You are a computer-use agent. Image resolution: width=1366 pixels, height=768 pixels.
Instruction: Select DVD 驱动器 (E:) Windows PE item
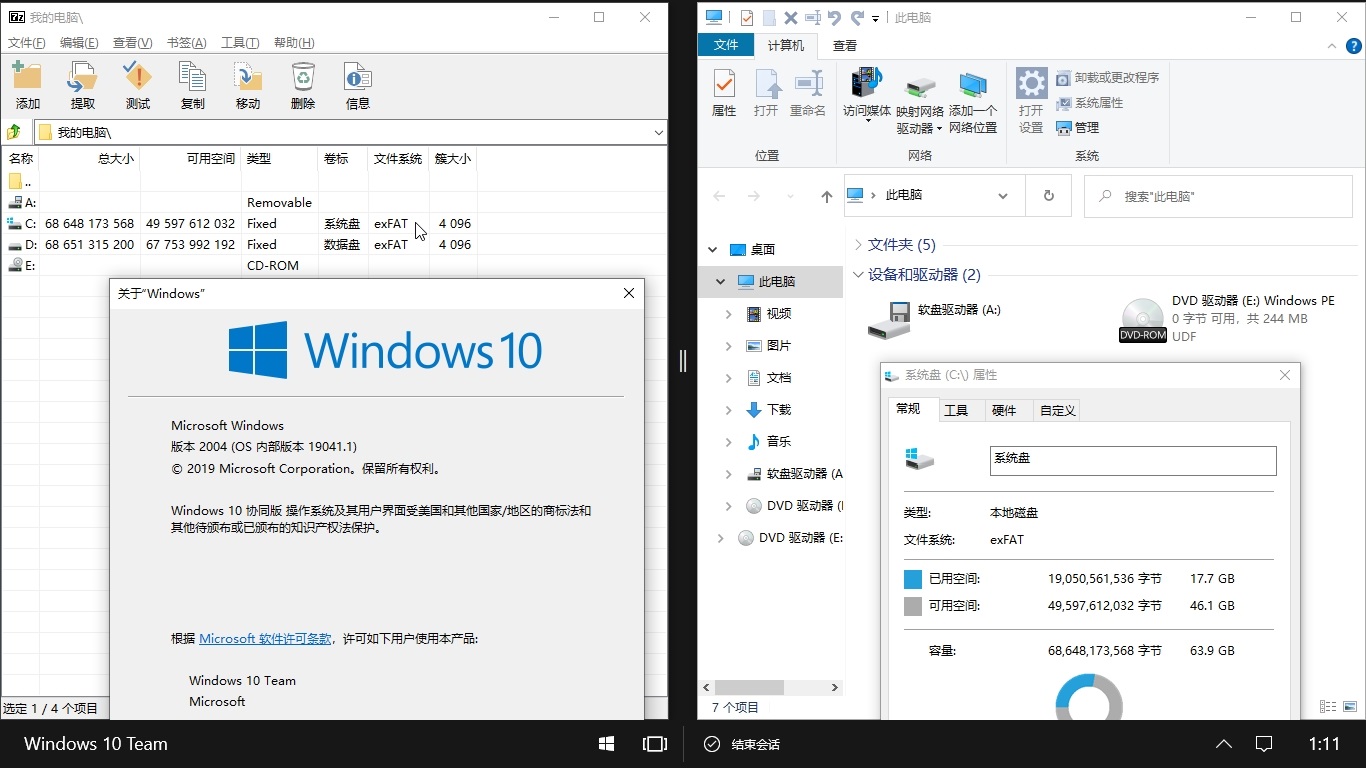point(1227,319)
